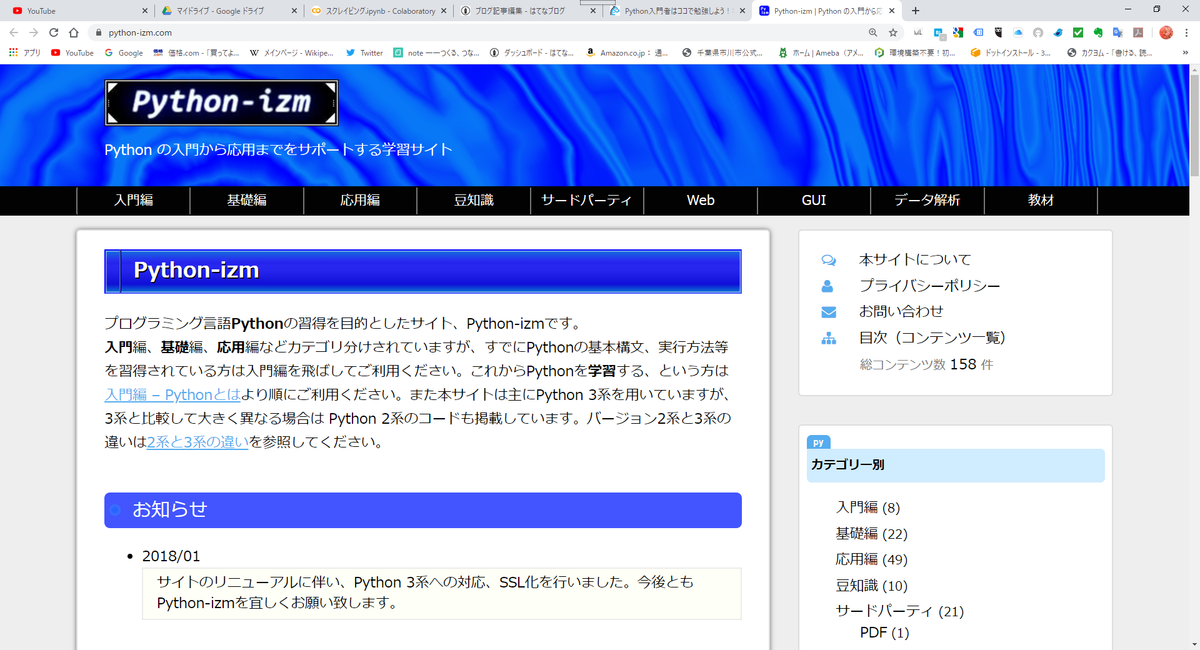This screenshot has width=1200, height=650.
Task: Open category サードパーティ (21) in sidebar
Action: tap(900, 611)
